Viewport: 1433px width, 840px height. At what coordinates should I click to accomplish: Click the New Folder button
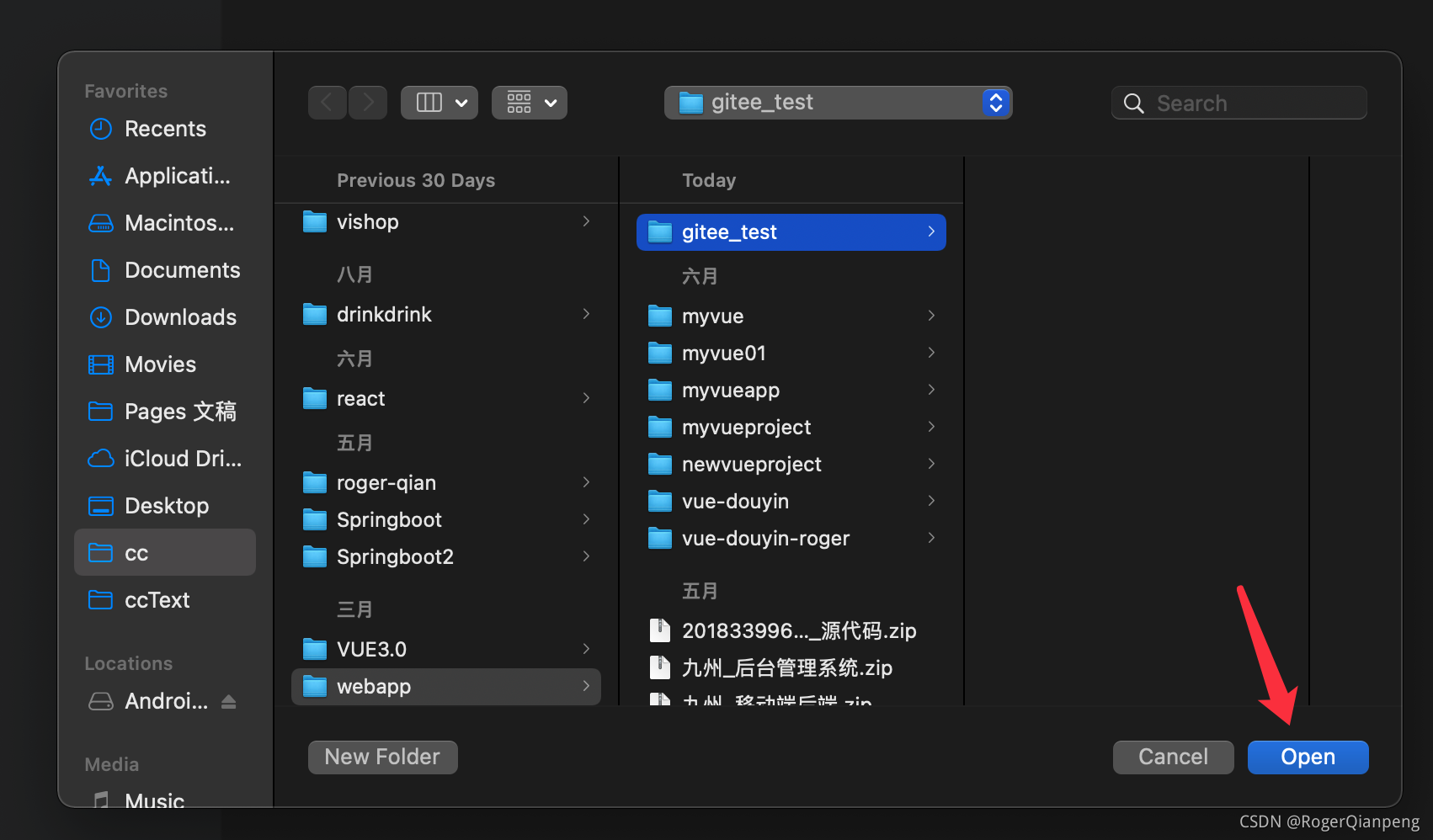click(382, 758)
